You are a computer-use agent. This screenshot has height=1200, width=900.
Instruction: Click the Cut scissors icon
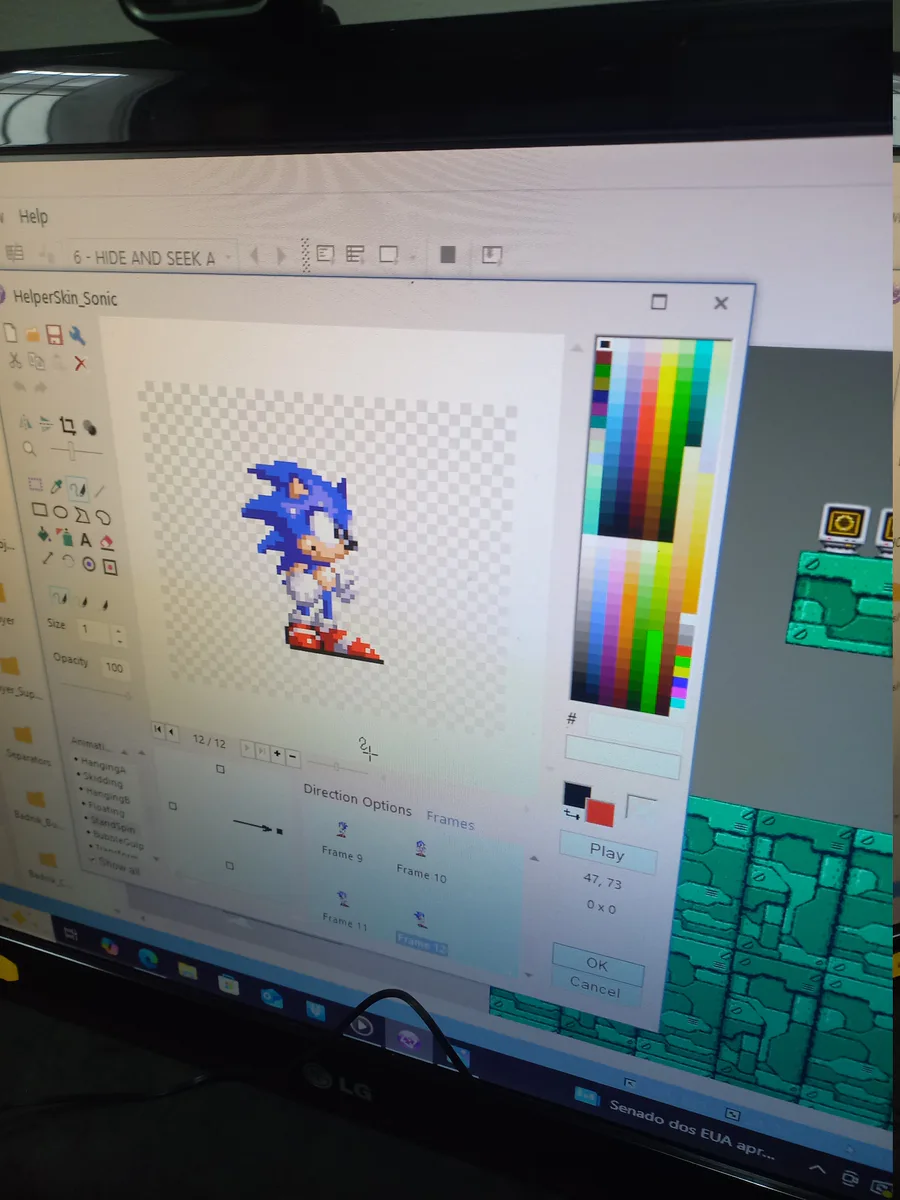pos(15,360)
